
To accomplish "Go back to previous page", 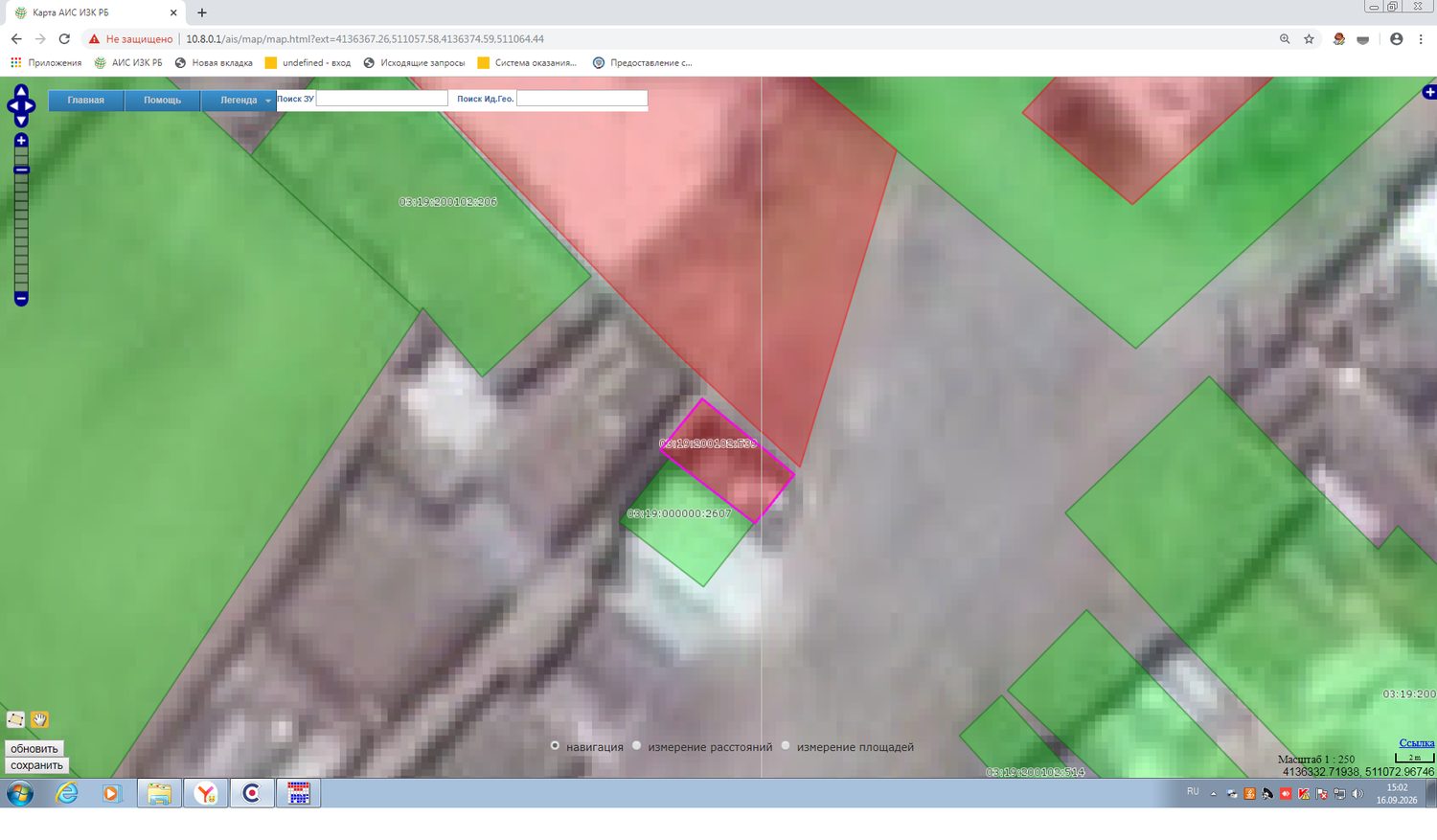I will point(16,39).
